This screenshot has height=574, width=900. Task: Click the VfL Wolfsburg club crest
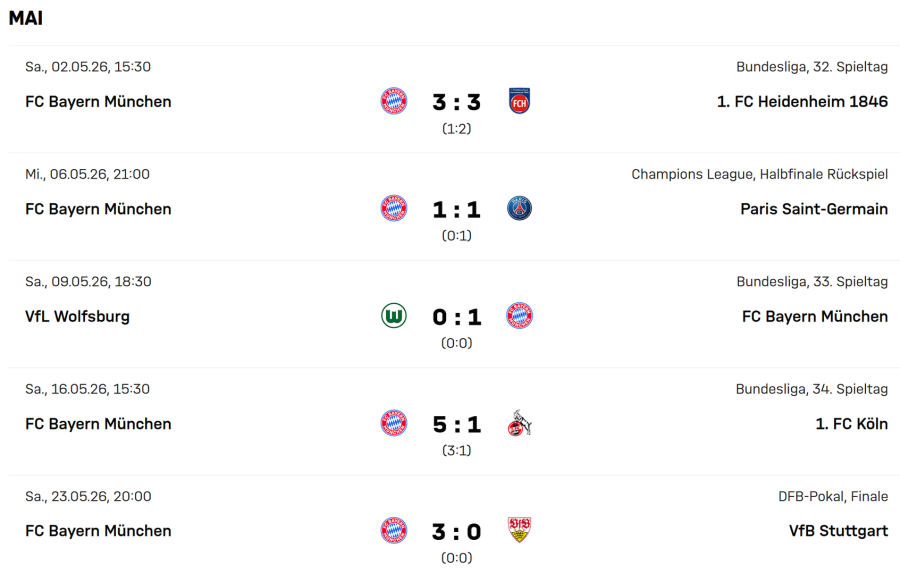[394, 316]
